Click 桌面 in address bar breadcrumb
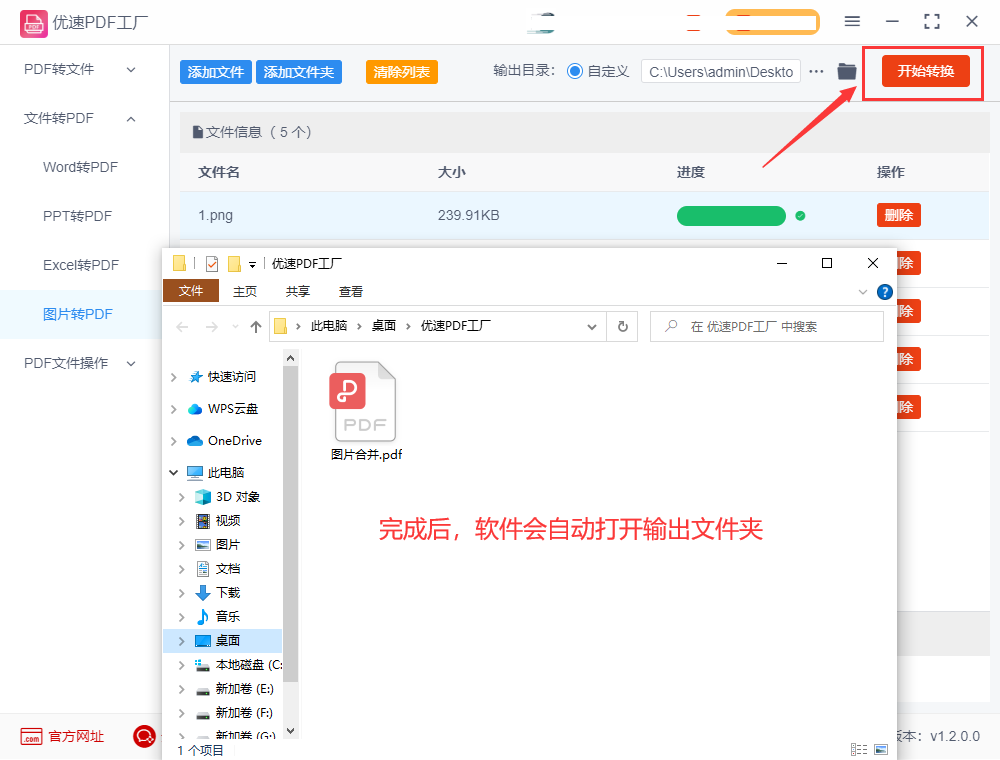1000x760 pixels. pos(384,326)
